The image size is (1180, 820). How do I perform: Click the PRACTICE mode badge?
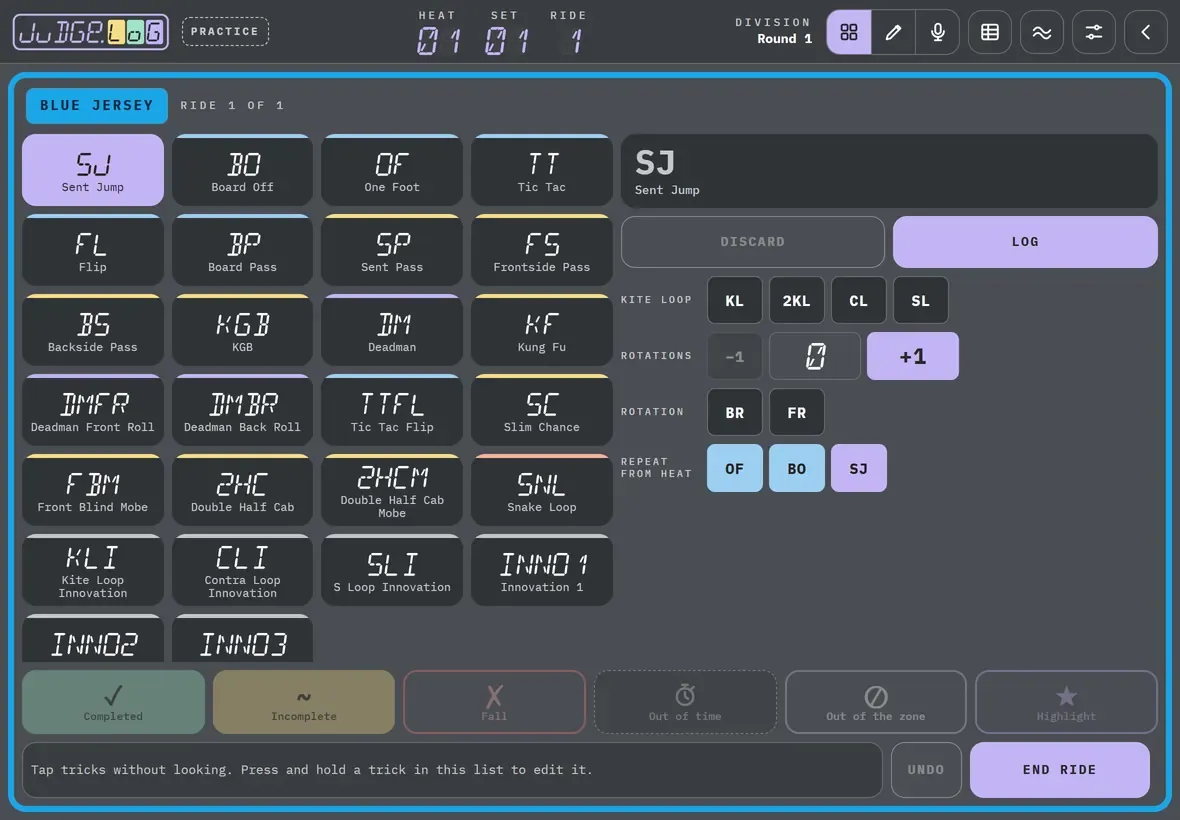coord(225,32)
